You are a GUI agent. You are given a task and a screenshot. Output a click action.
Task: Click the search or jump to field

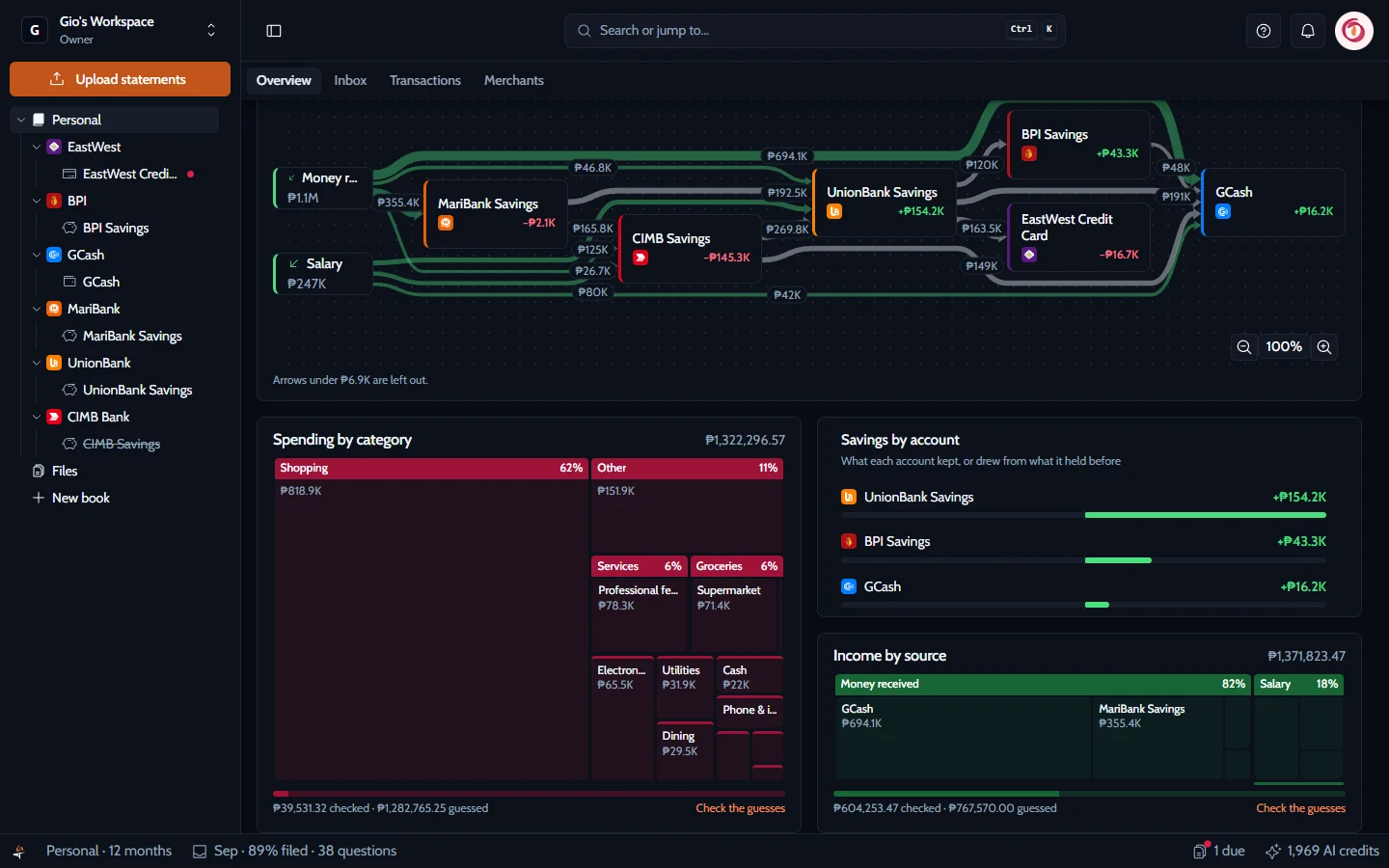(815, 31)
